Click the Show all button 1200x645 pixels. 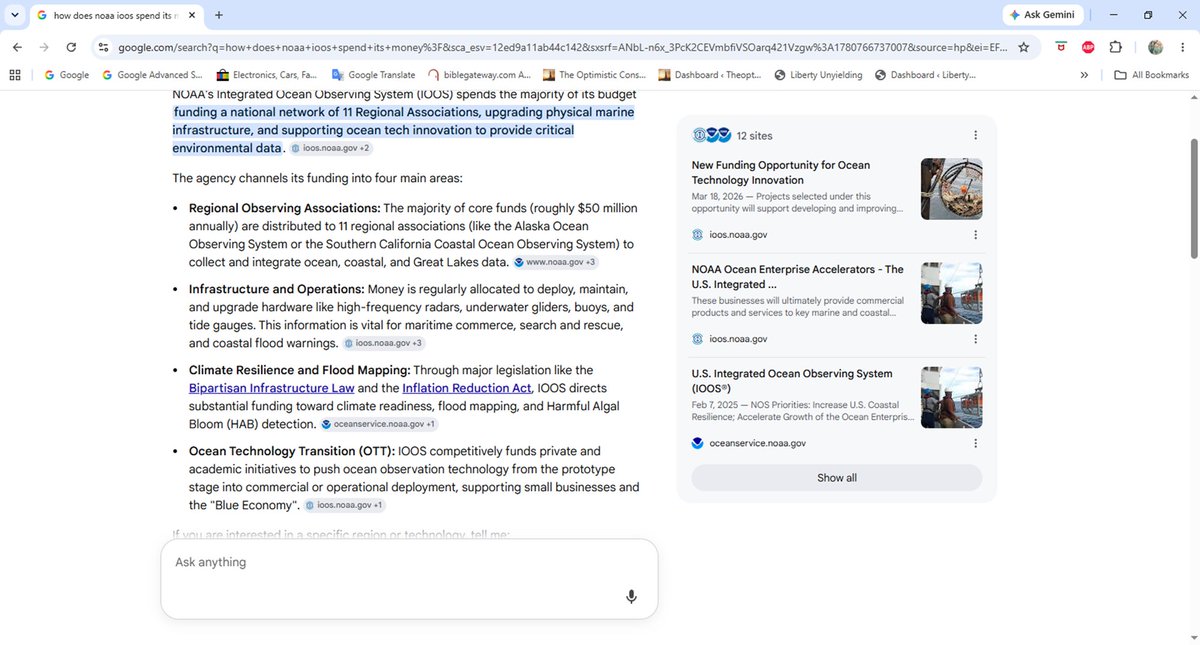(837, 478)
